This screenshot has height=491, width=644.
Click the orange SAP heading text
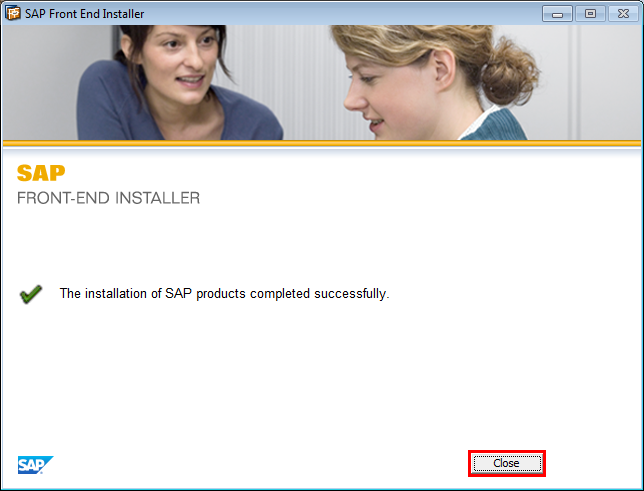point(41,173)
